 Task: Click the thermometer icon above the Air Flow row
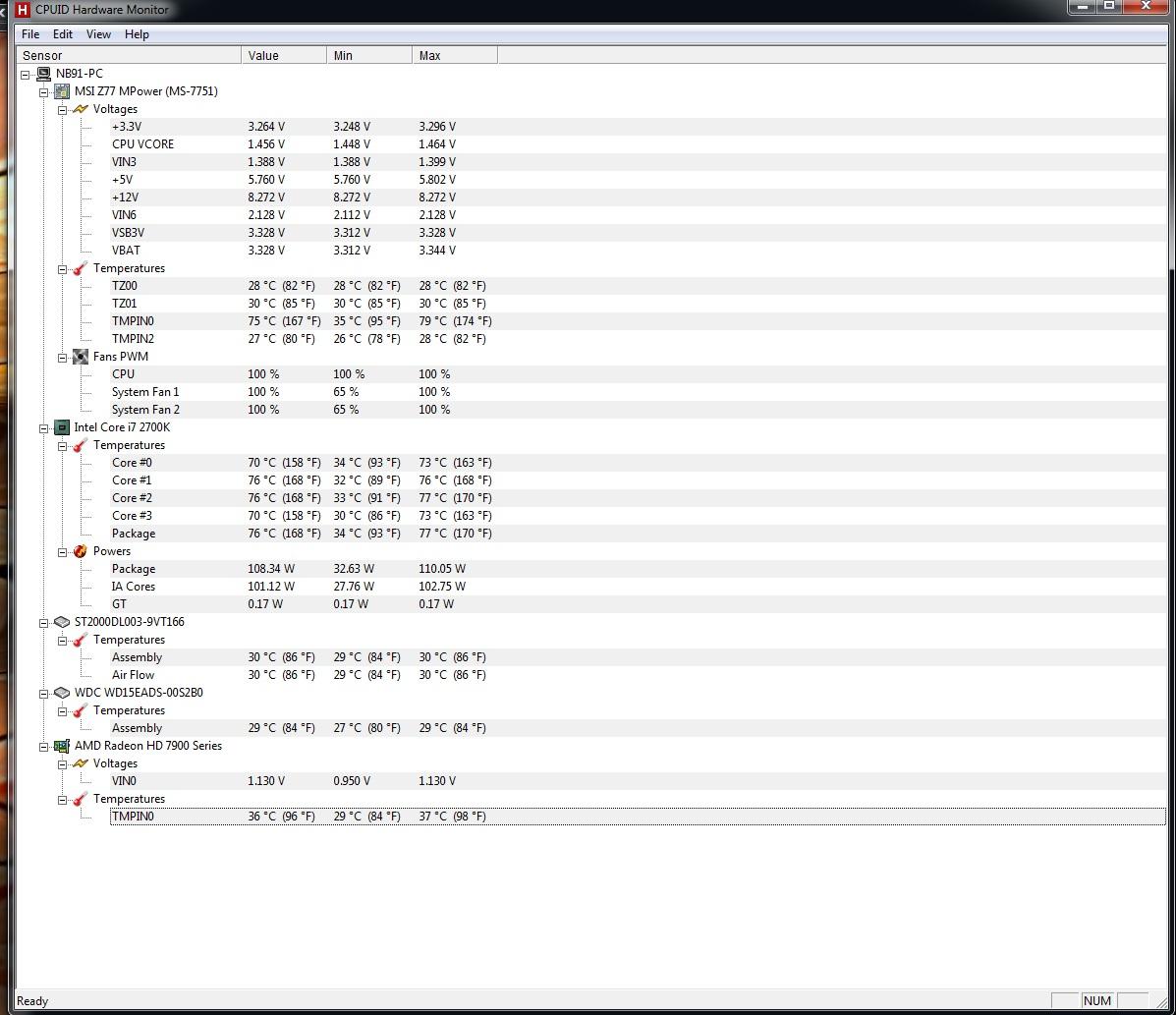pyautogui.click(x=81, y=640)
